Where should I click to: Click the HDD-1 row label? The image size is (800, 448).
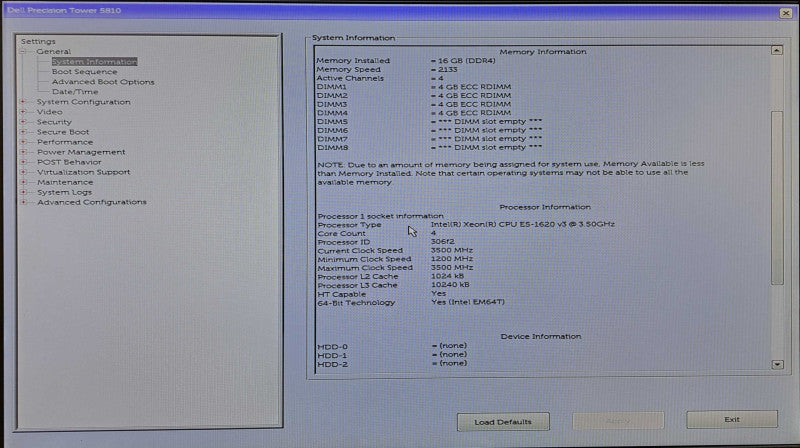pyautogui.click(x=333, y=355)
